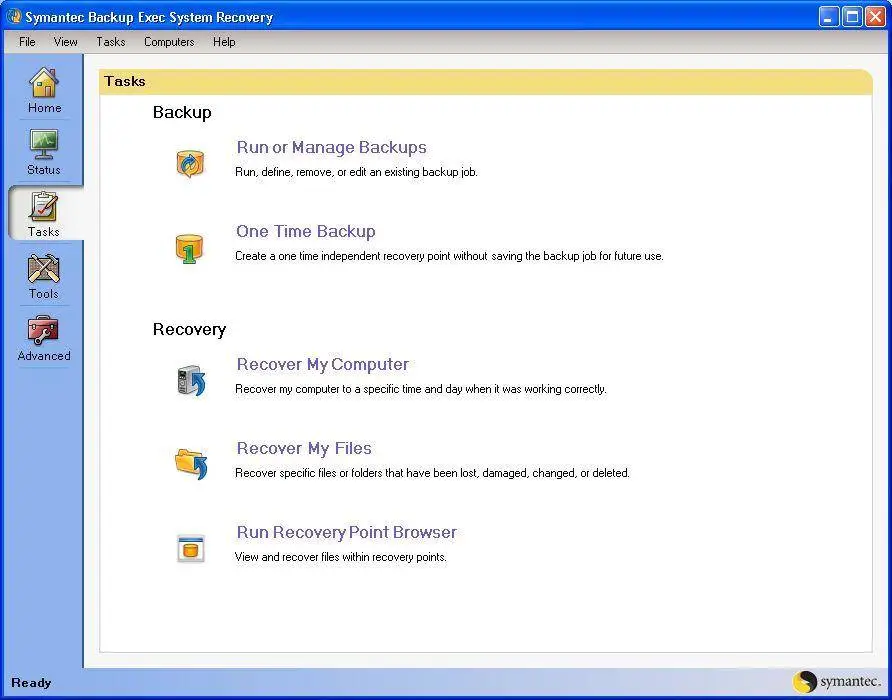Image resolution: width=892 pixels, height=700 pixels.
Task: Click the Recover My Files folder icon
Action: (191, 464)
